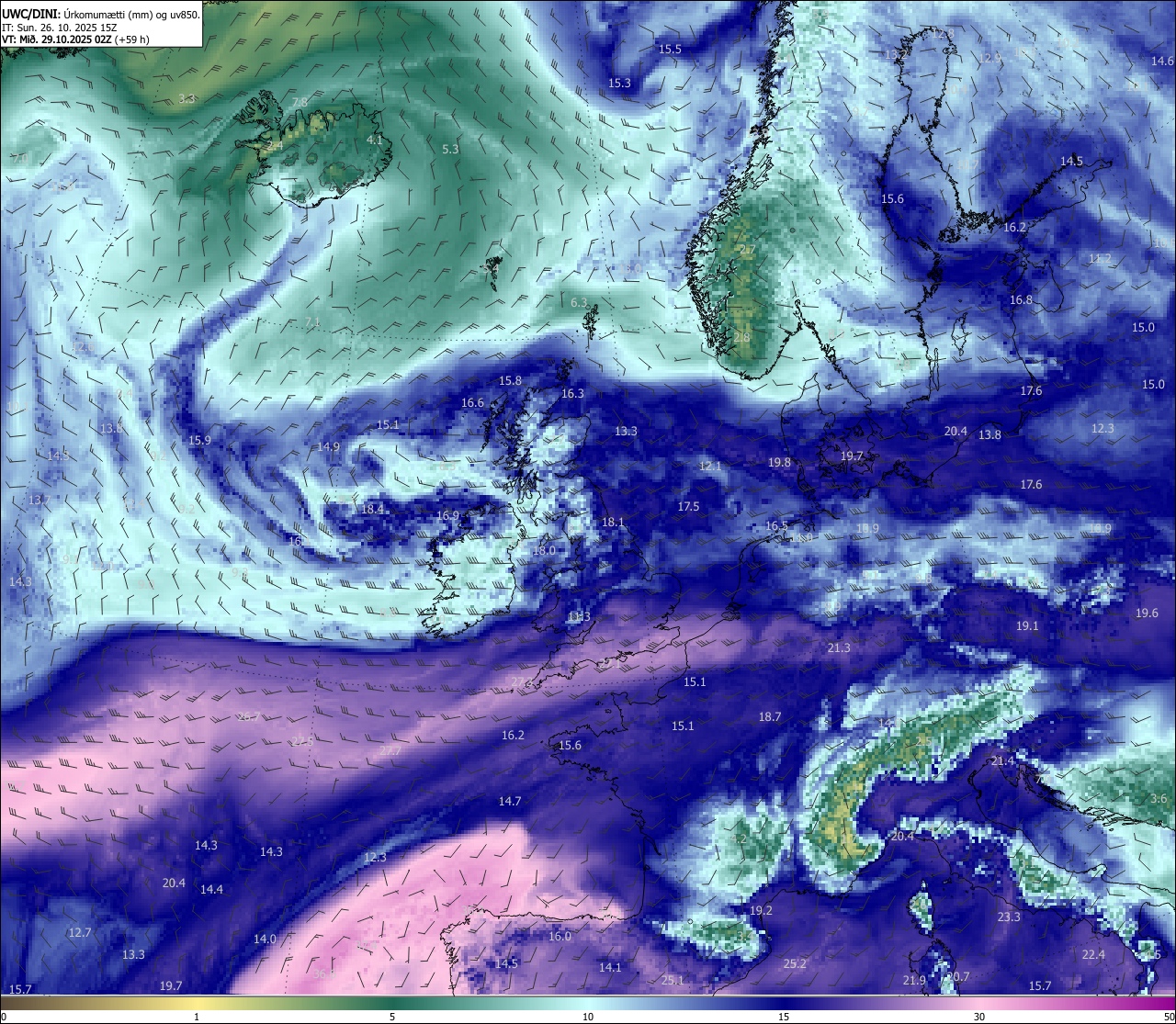This screenshot has height=1024, width=1176.
Task: Click the 12.9 value near the top right
Action: click(989, 58)
